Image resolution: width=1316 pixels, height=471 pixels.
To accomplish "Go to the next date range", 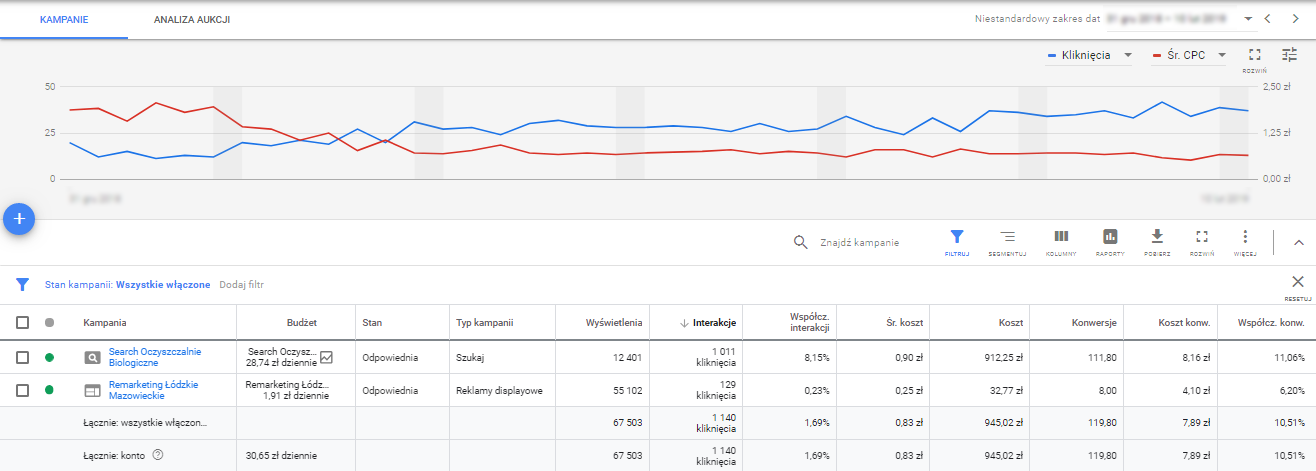I will coord(1295,19).
